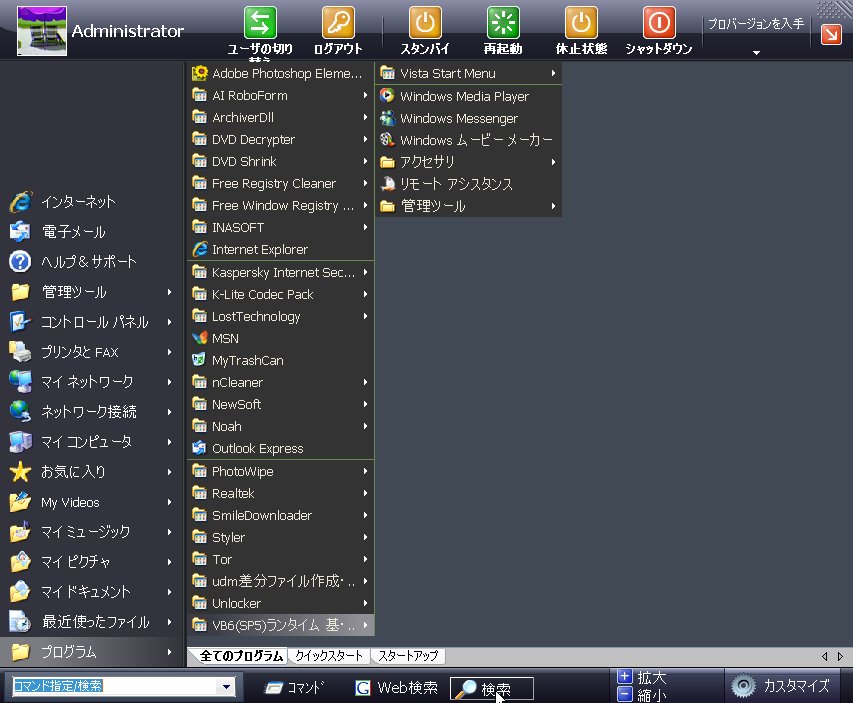This screenshot has width=853, height=703.
Task: Launch MSN from programs list
Action: (x=280, y=338)
